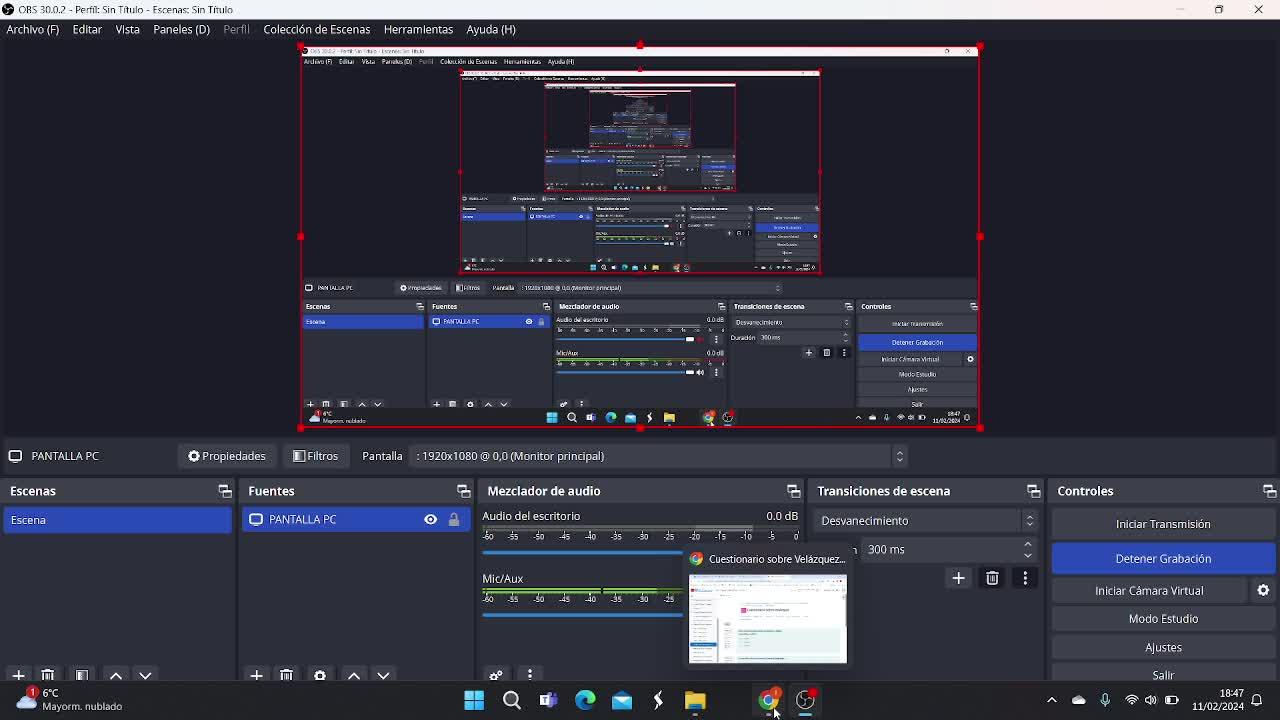Toggle lock on PANTALLA PC source
The height and width of the screenshot is (720, 1280).
coord(454,519)
